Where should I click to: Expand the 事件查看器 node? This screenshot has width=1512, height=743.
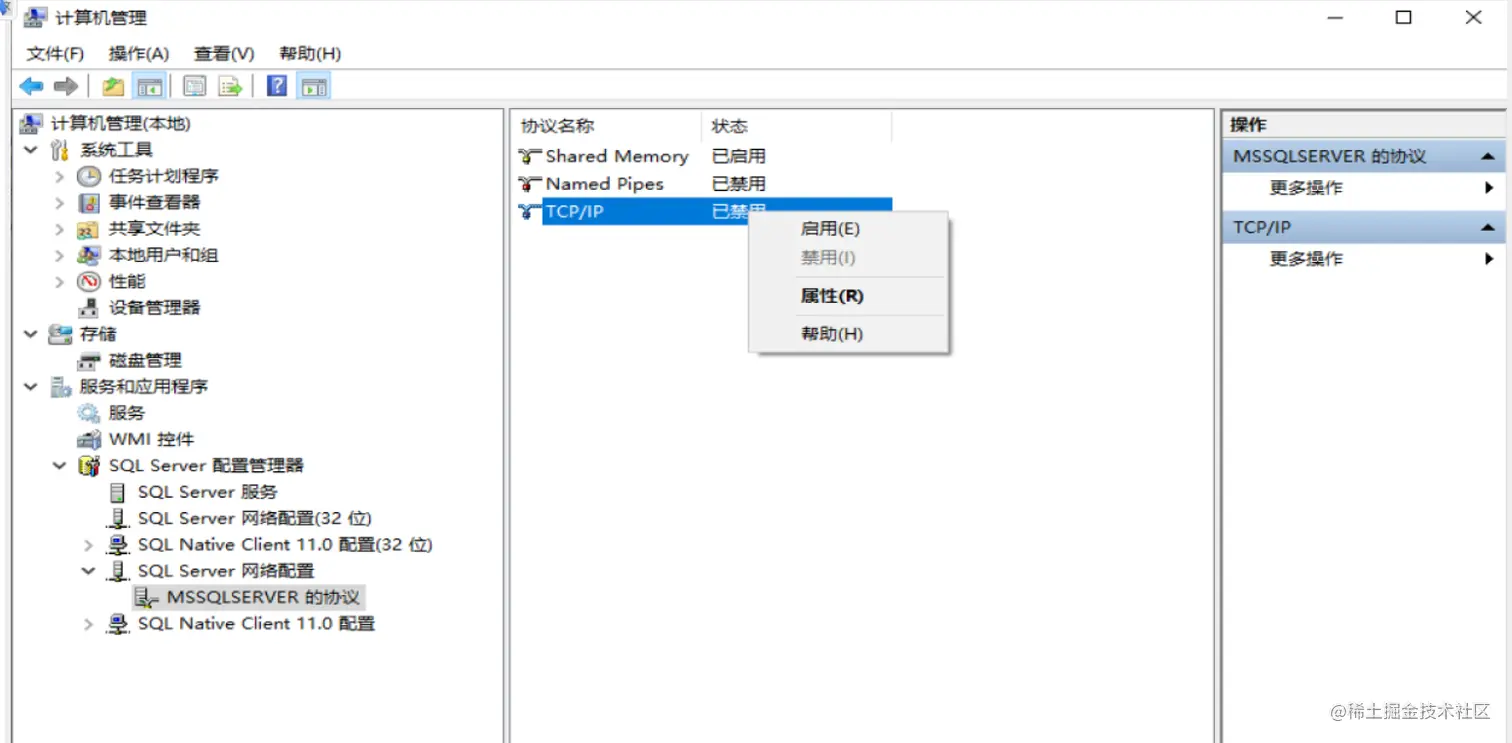60,203
